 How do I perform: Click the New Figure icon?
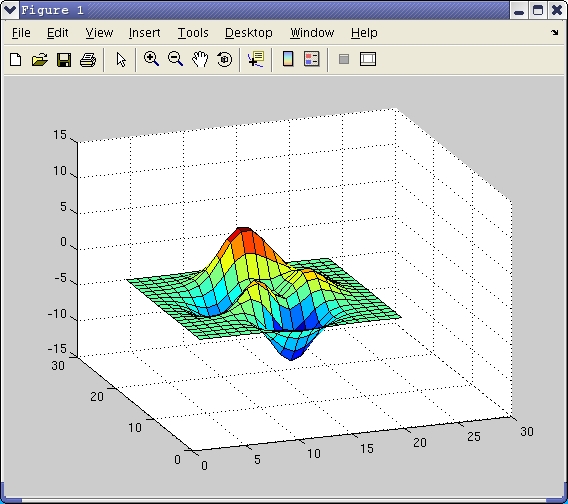(15, 59)
